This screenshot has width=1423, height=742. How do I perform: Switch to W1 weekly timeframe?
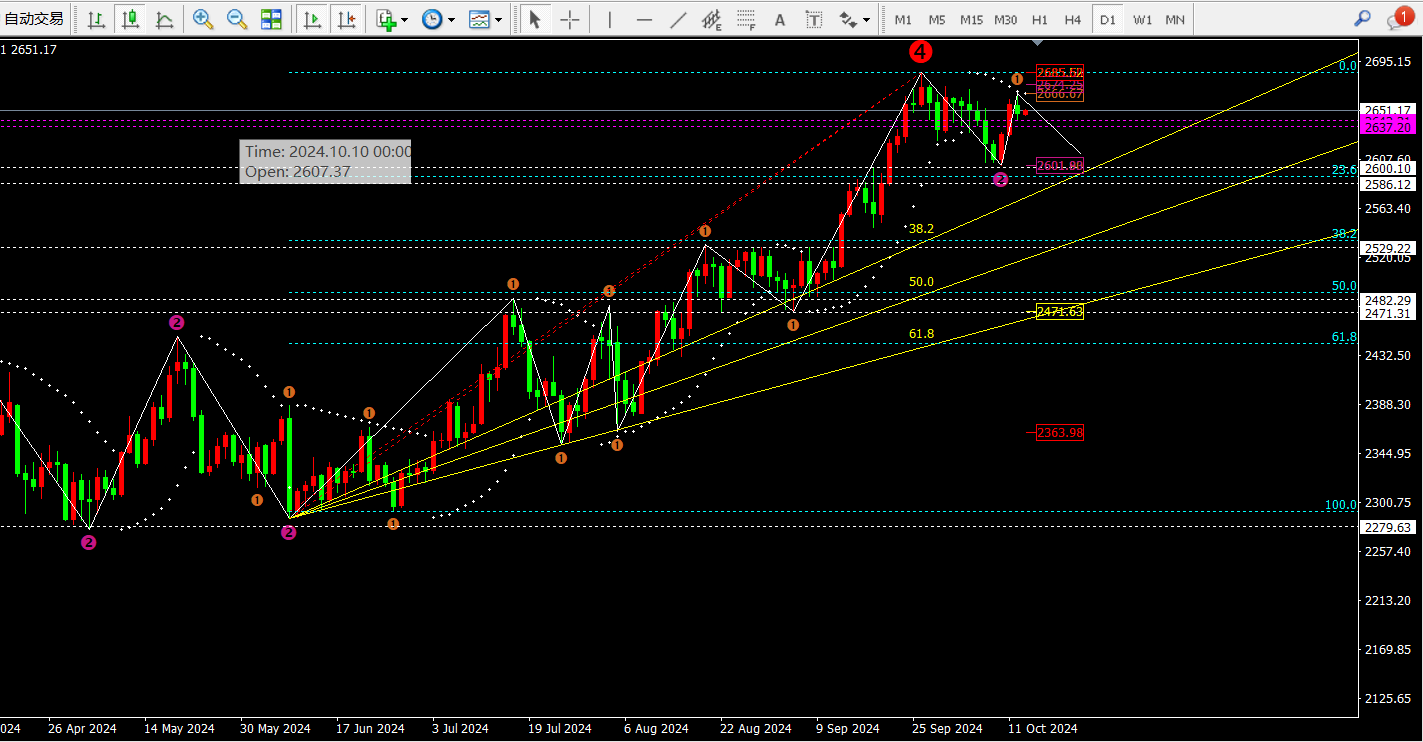tap(1142, 19)
